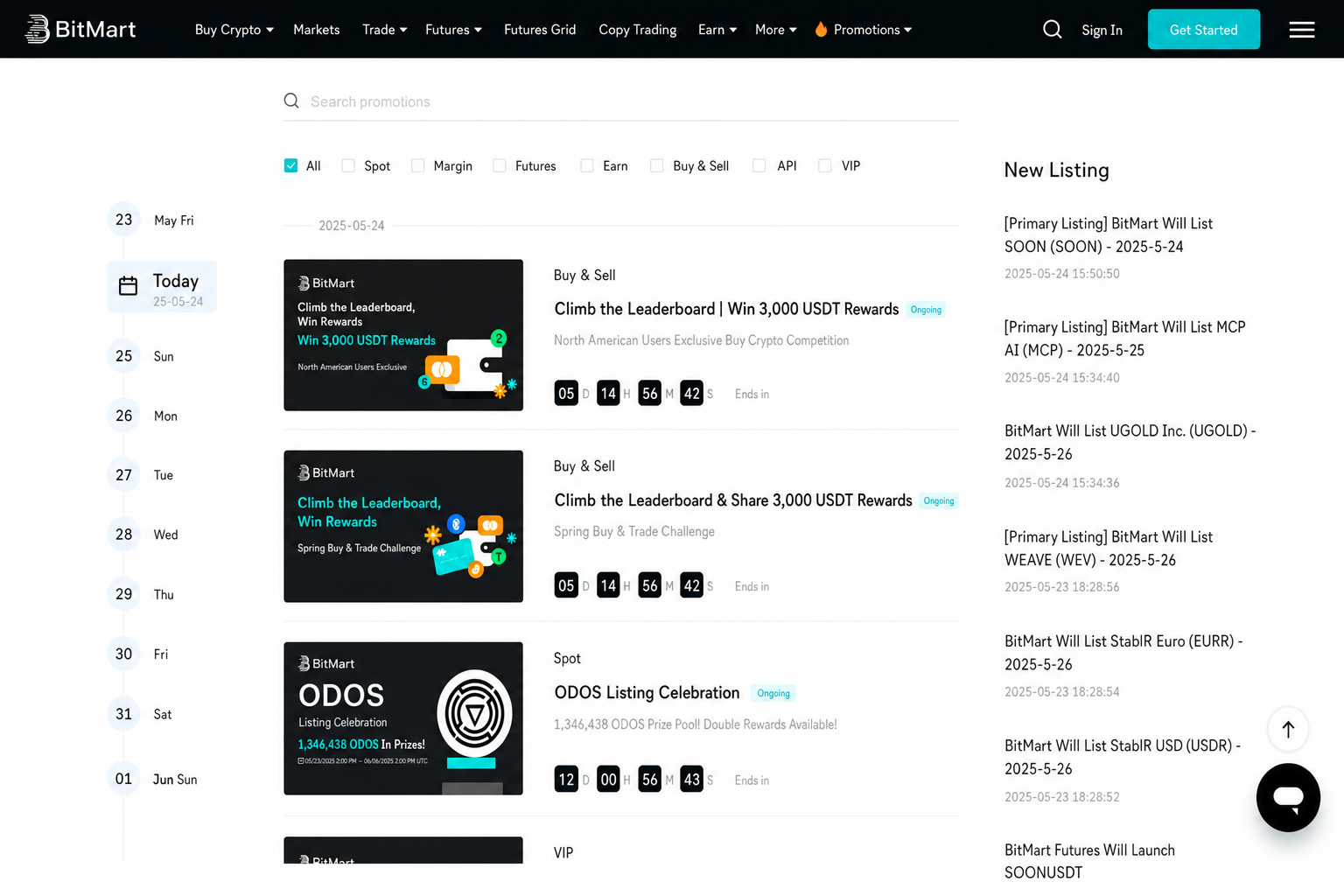Open the Spring Buy & Trade Challenge banner
1344x896 pixels.
(403, 527)
